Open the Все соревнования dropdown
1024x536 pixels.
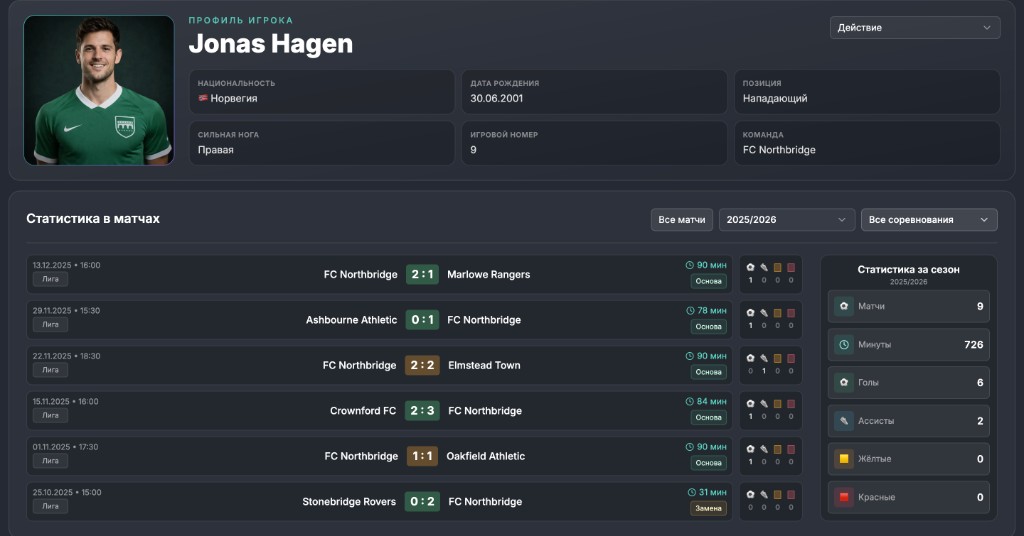tap(929, 220)
